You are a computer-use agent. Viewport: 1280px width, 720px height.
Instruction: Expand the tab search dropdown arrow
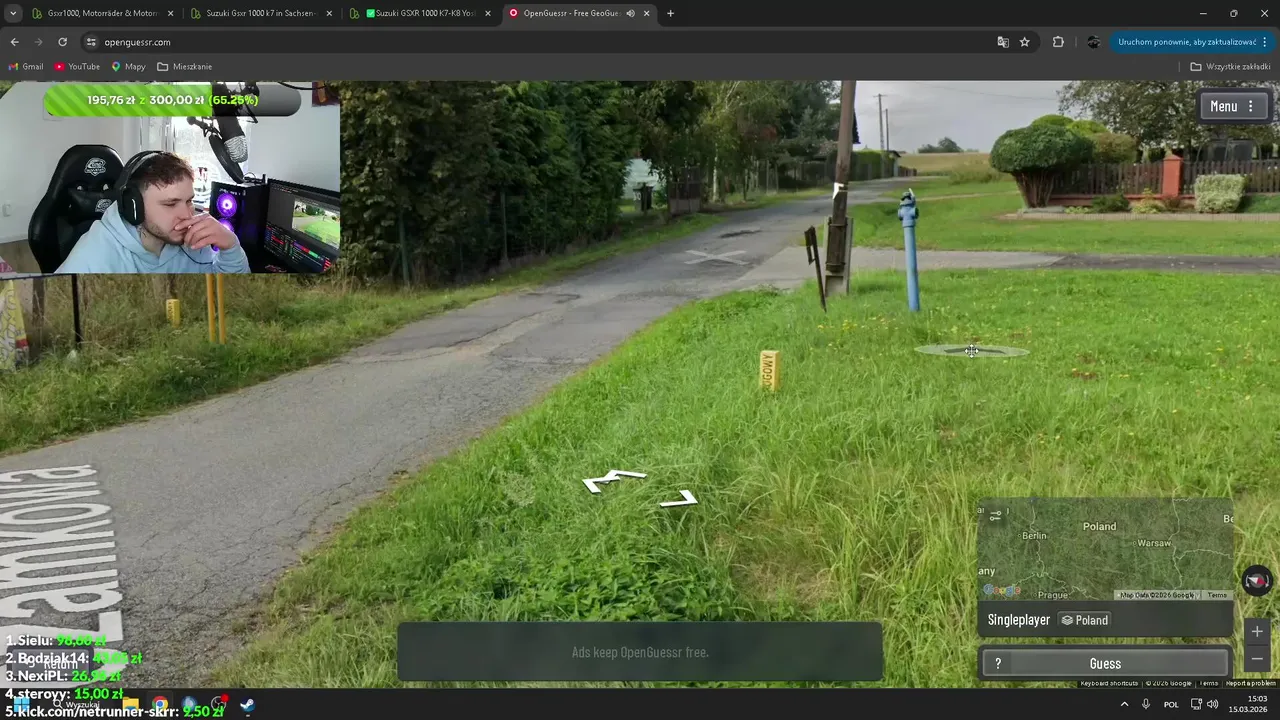[13, 13]
